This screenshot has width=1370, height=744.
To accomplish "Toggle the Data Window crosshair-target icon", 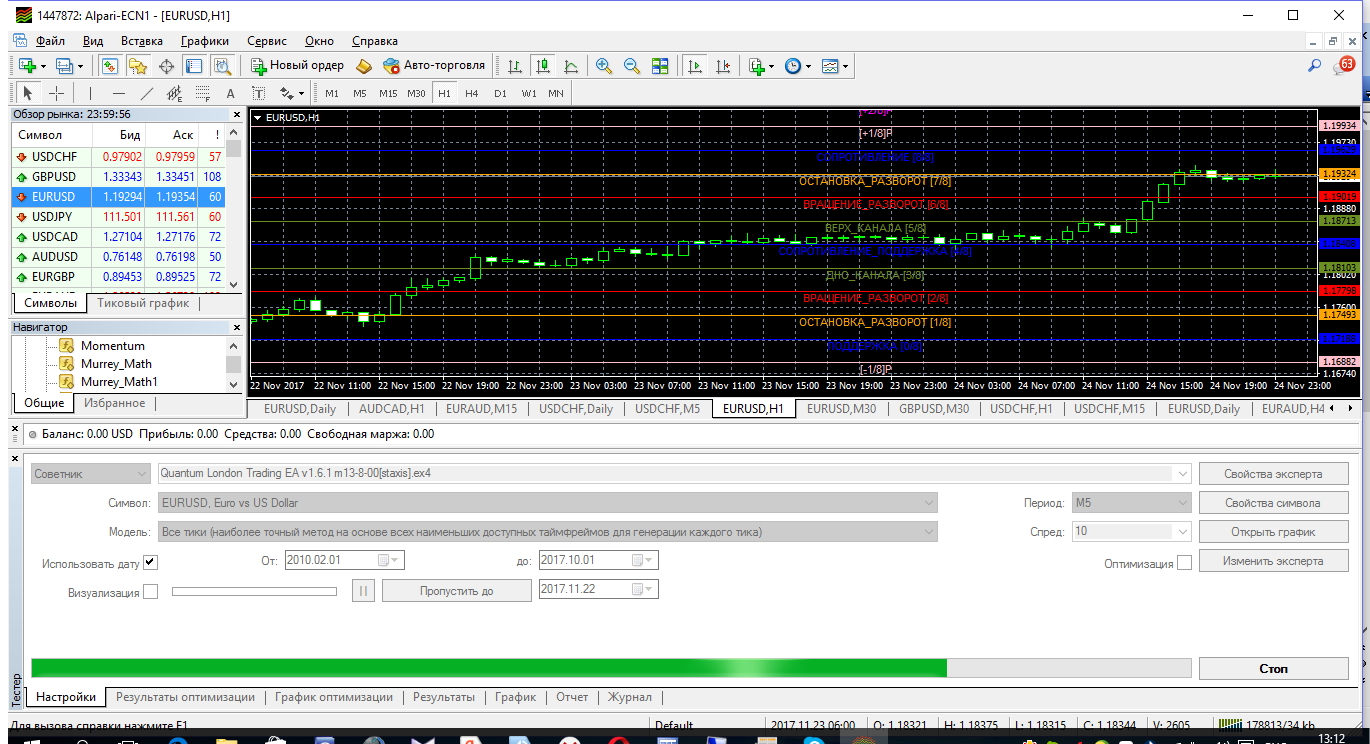I will pyautogui.click(x=166, y=65).
